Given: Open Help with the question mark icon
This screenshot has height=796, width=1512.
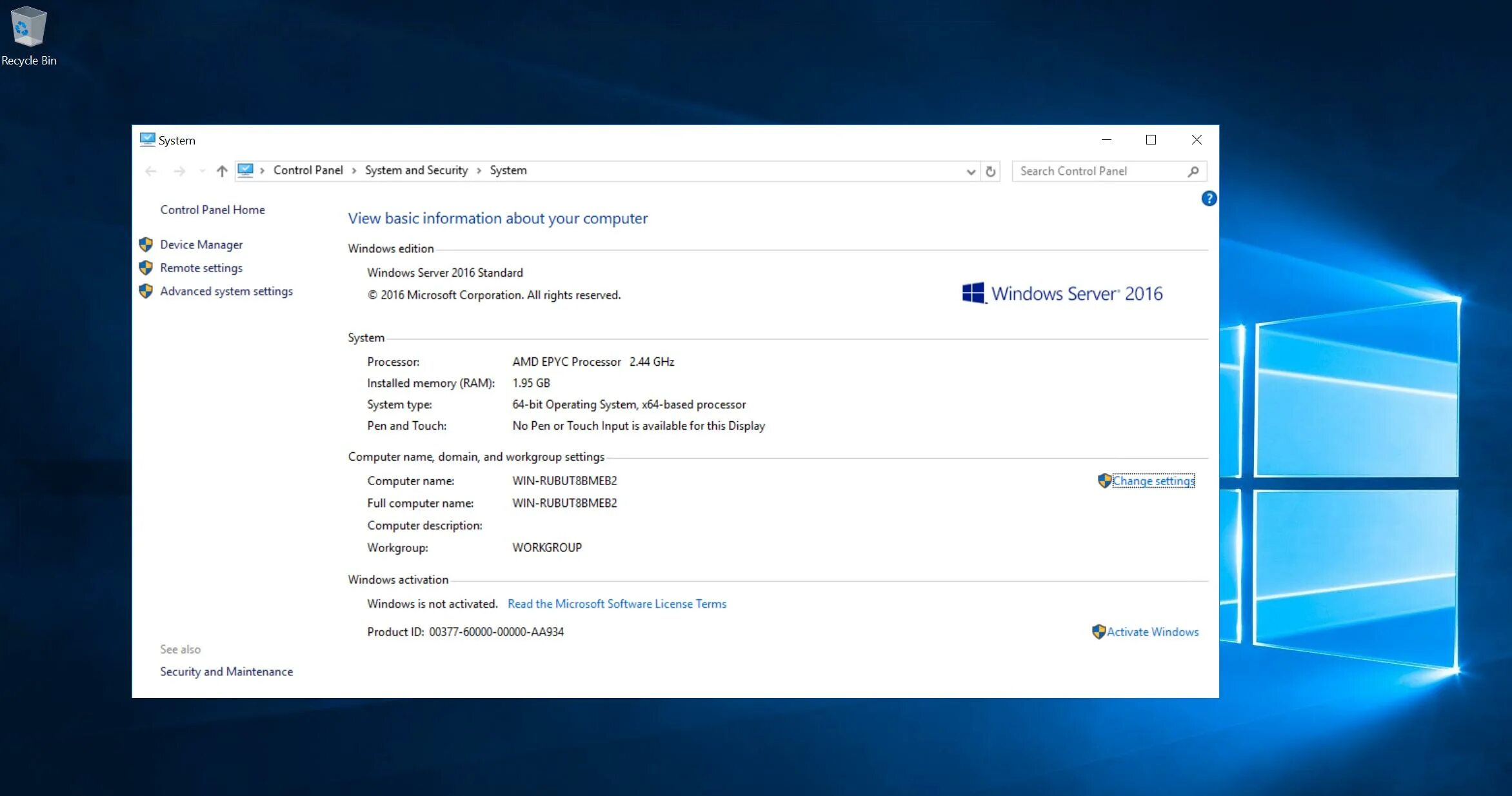Looking at the screenshot, I should click(x=1209, y=199).
